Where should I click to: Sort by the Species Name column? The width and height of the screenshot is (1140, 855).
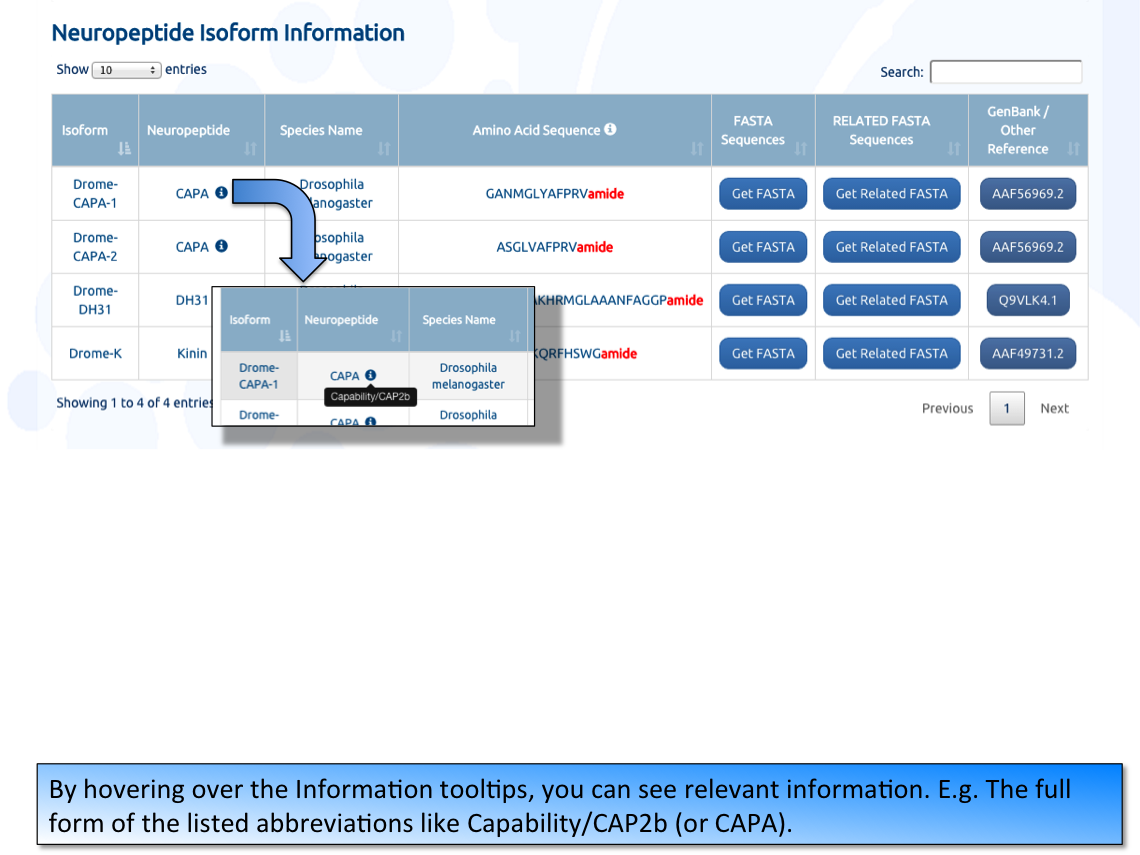(x=332, y=130)
